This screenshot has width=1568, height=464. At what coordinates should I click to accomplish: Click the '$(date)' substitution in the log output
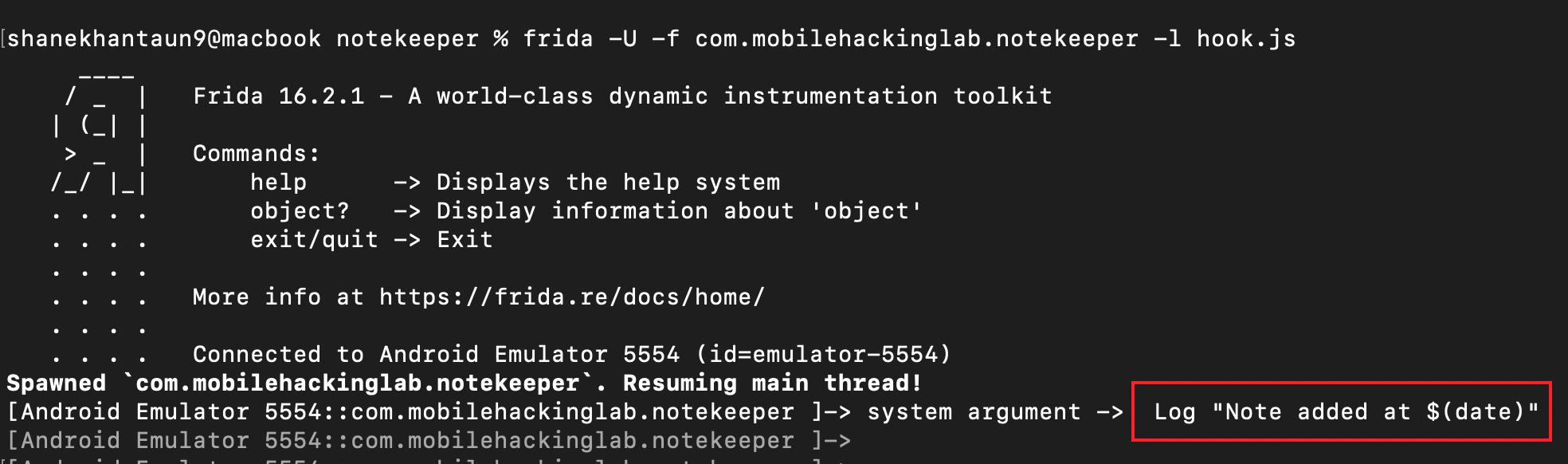(1476, 412)
